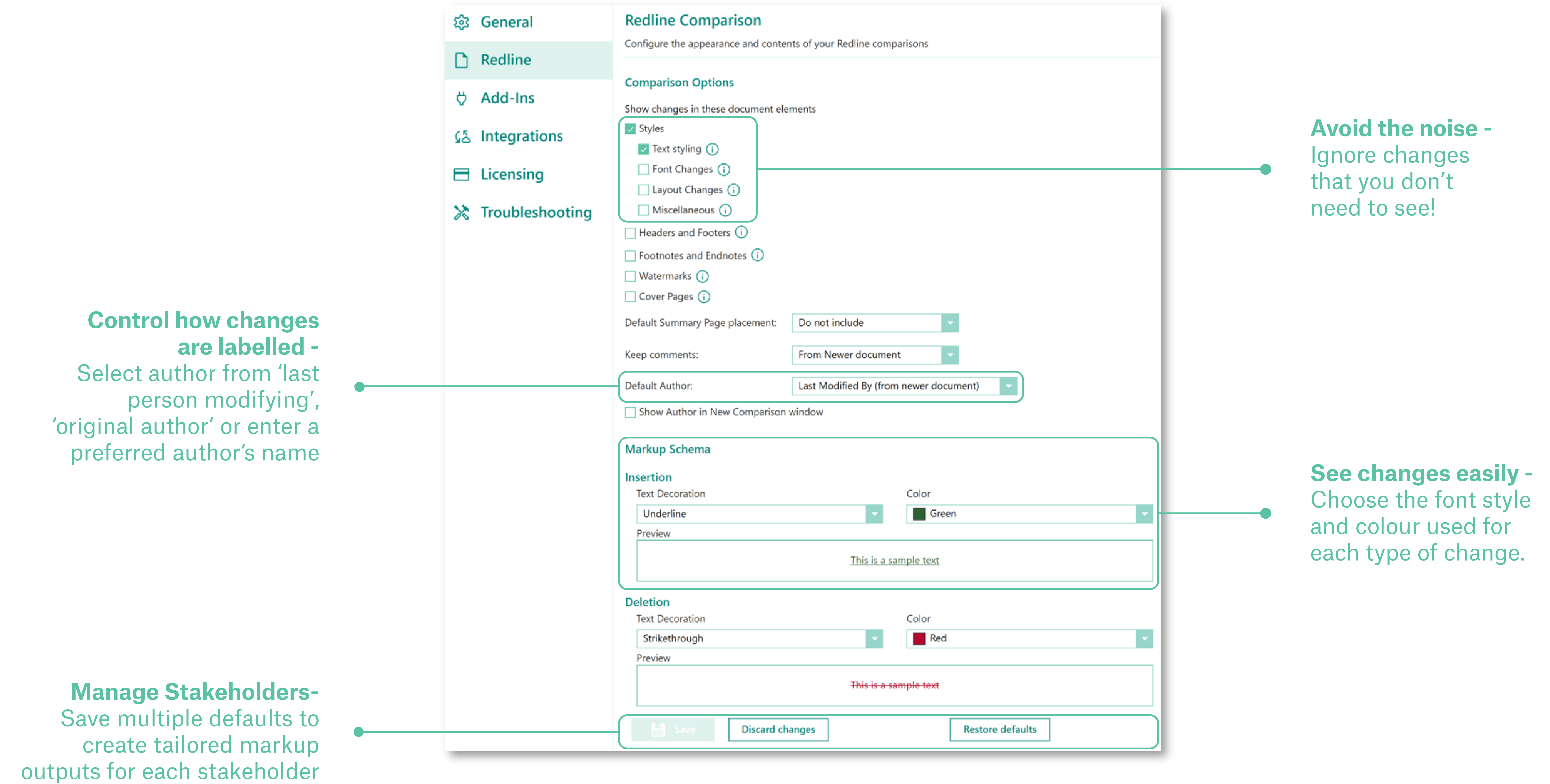
Task: Click the green Insertion color swatch
Action: [x=919, y=514]
